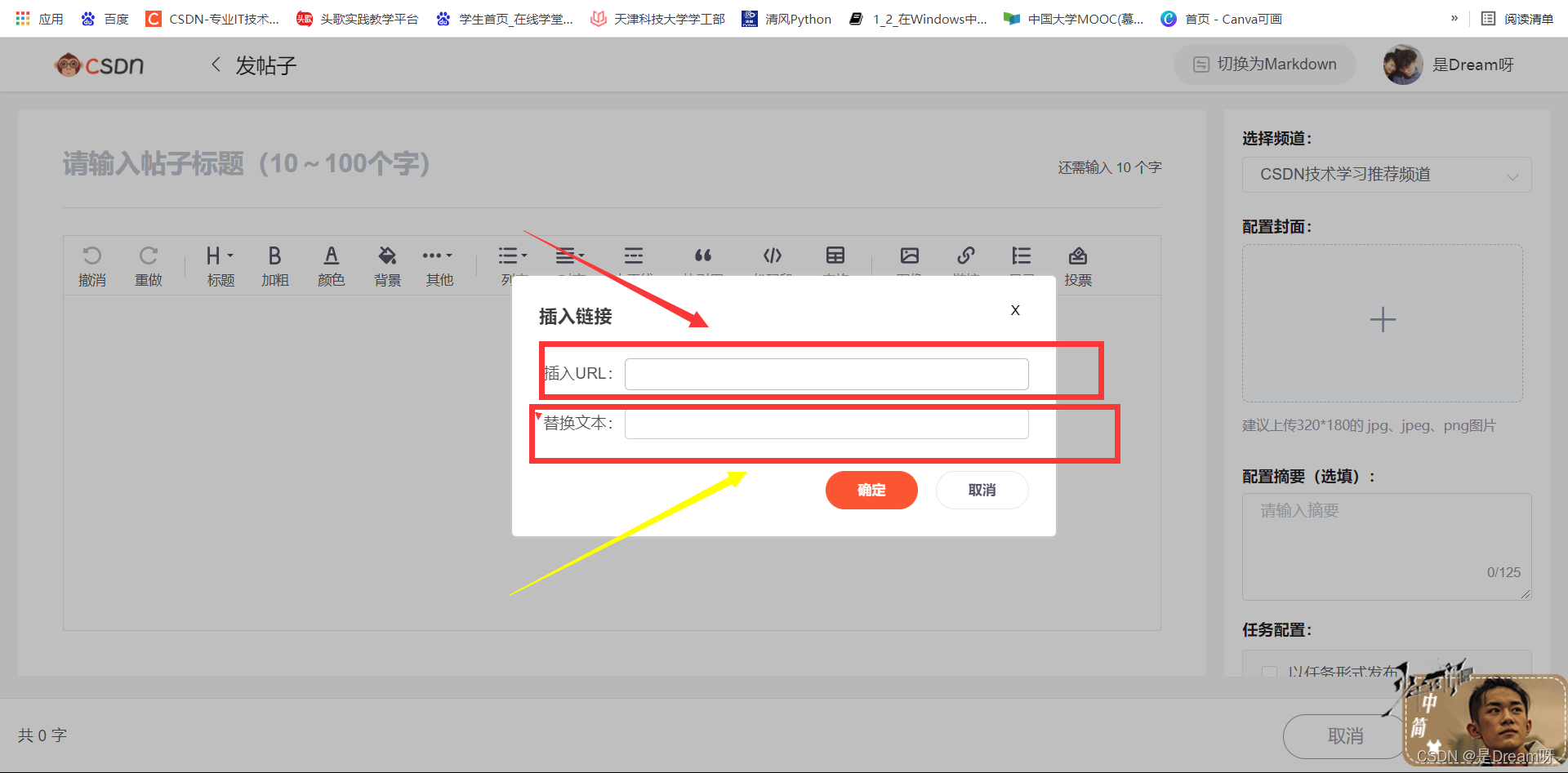Click the CSDN logo
The image size is (1568, 773).
(99, 64)
